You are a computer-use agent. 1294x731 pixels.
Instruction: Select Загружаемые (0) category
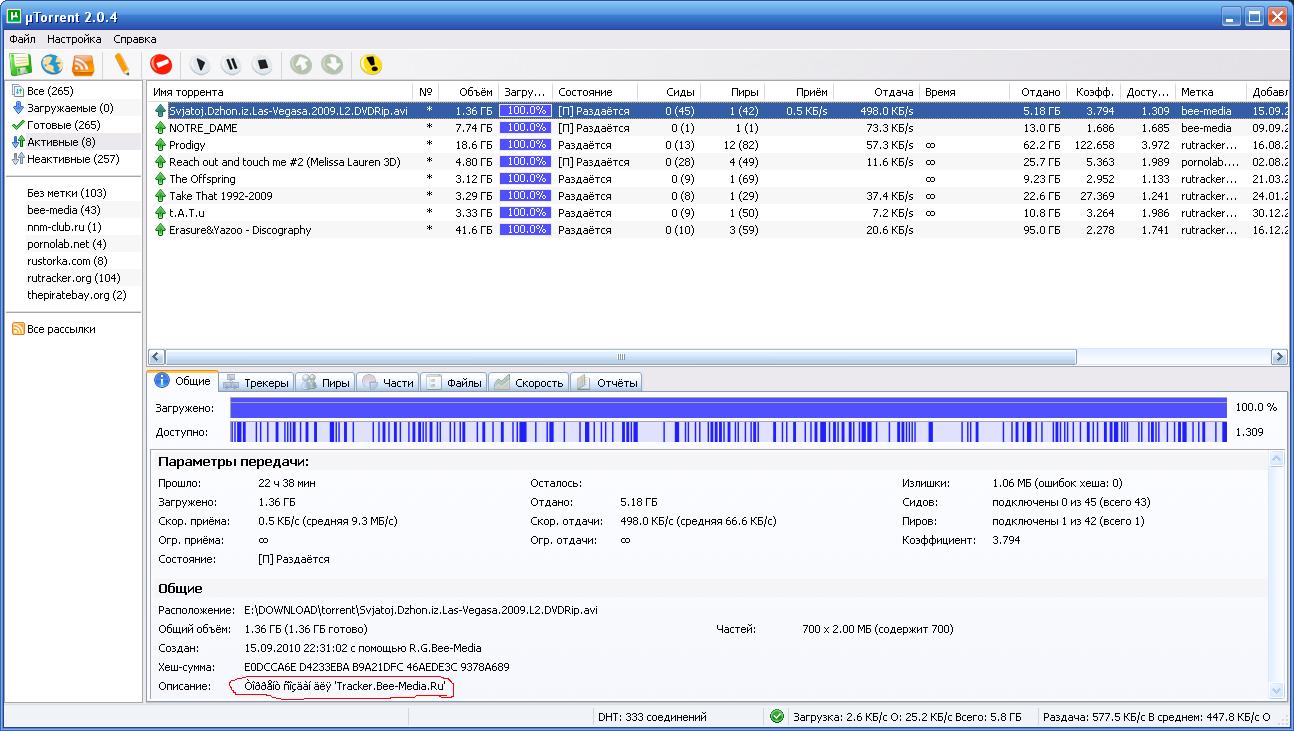pos(62,108)
